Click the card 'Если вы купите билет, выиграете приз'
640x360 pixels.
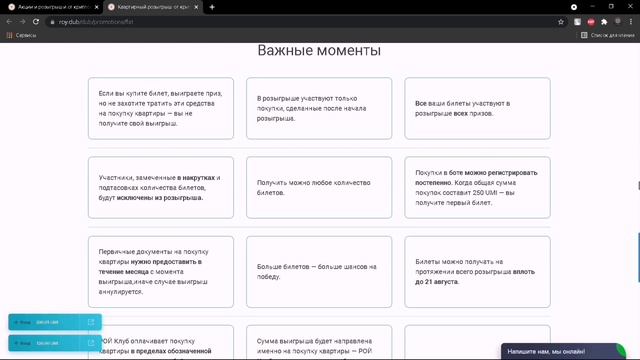tap(161, 108)
